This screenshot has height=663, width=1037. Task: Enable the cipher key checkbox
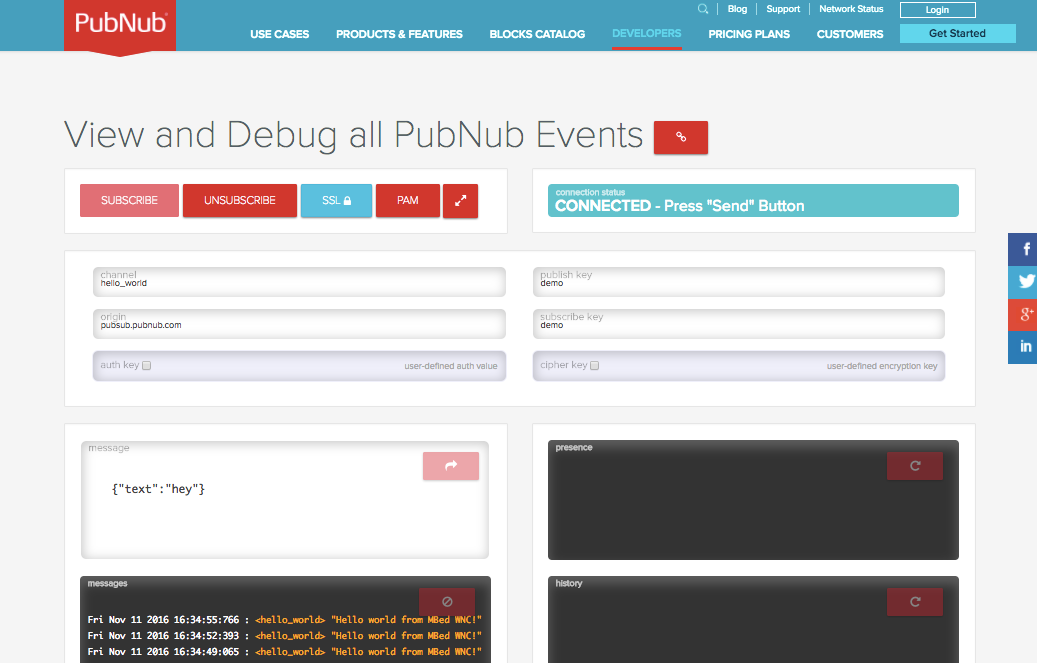pyautogui.click(x=595, y=366)
